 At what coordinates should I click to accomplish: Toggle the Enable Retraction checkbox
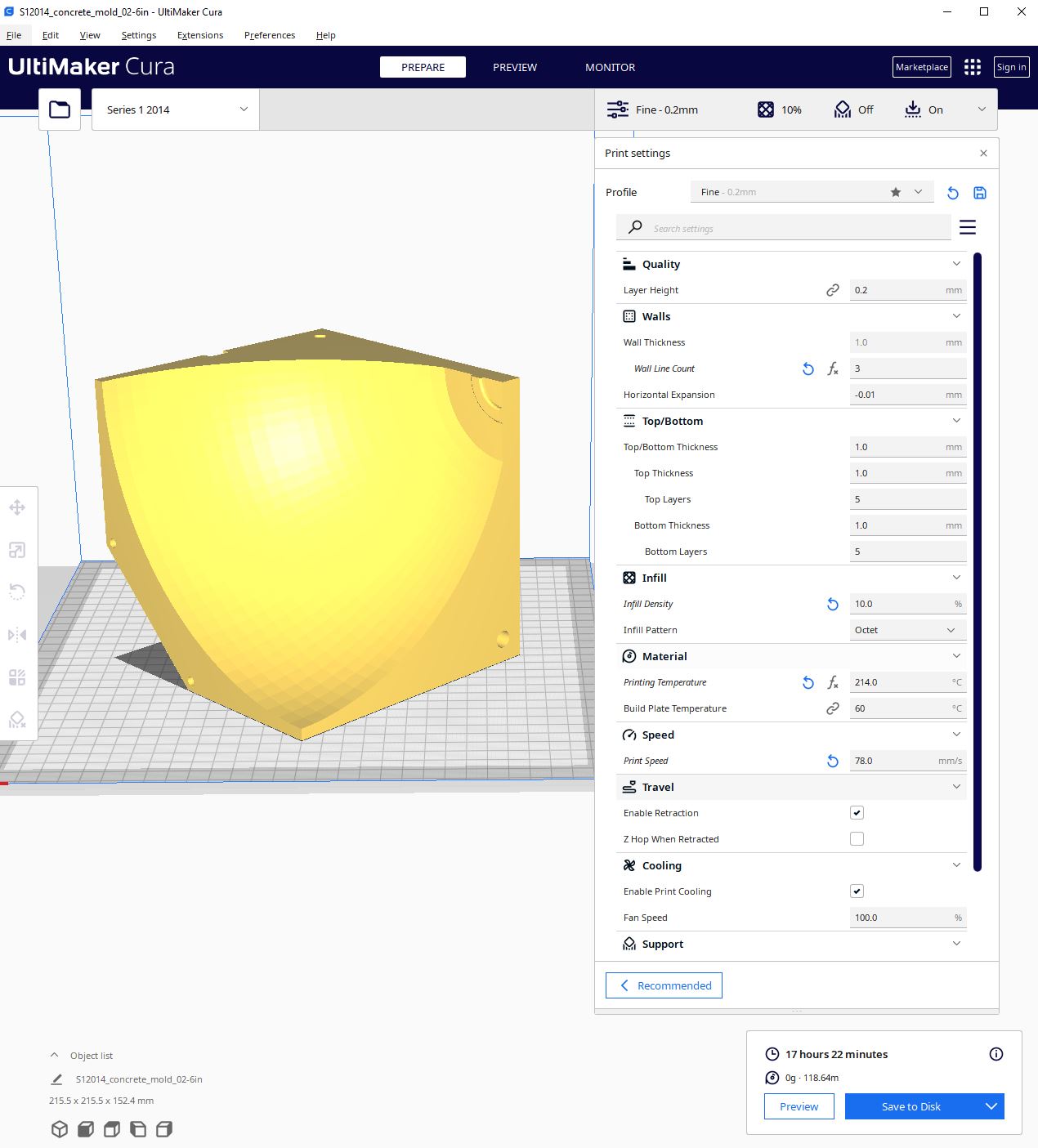857,813
